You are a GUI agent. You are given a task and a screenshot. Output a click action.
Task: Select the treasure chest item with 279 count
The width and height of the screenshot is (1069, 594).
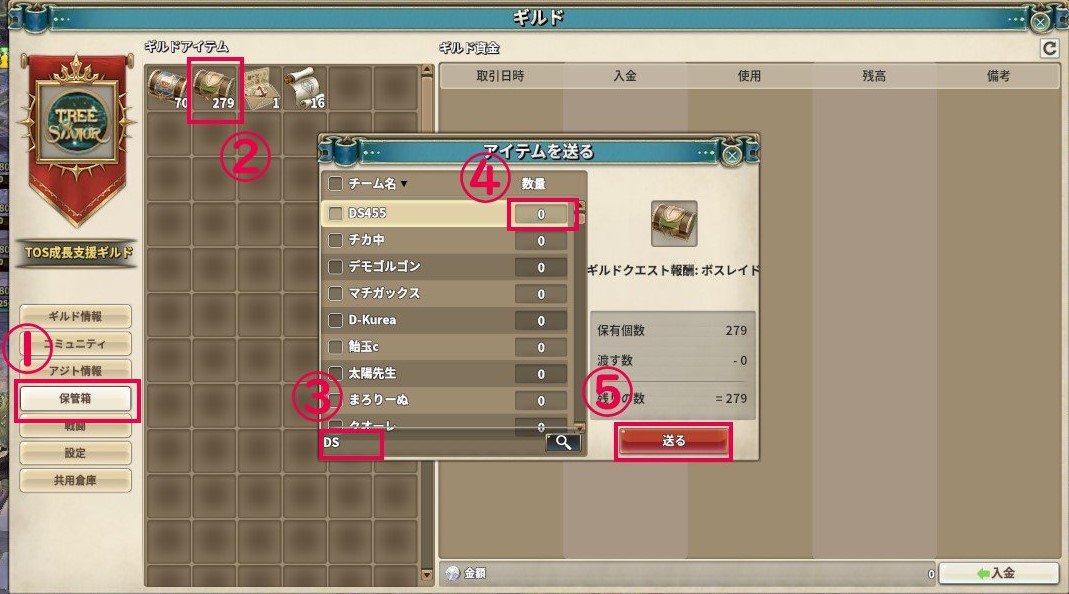coord(214,89)
